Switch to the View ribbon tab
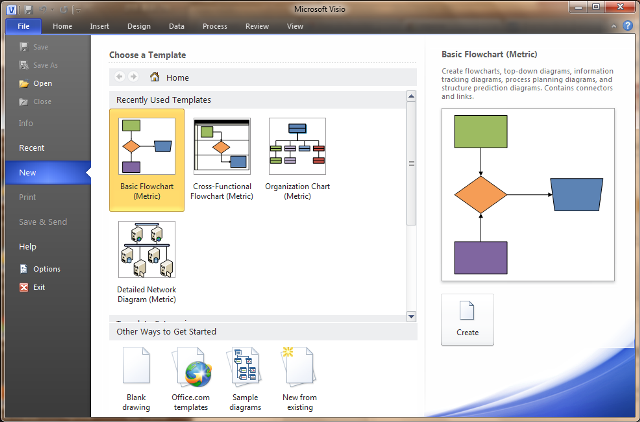Viewport: 640px width, 422px height. click(295, 26)
